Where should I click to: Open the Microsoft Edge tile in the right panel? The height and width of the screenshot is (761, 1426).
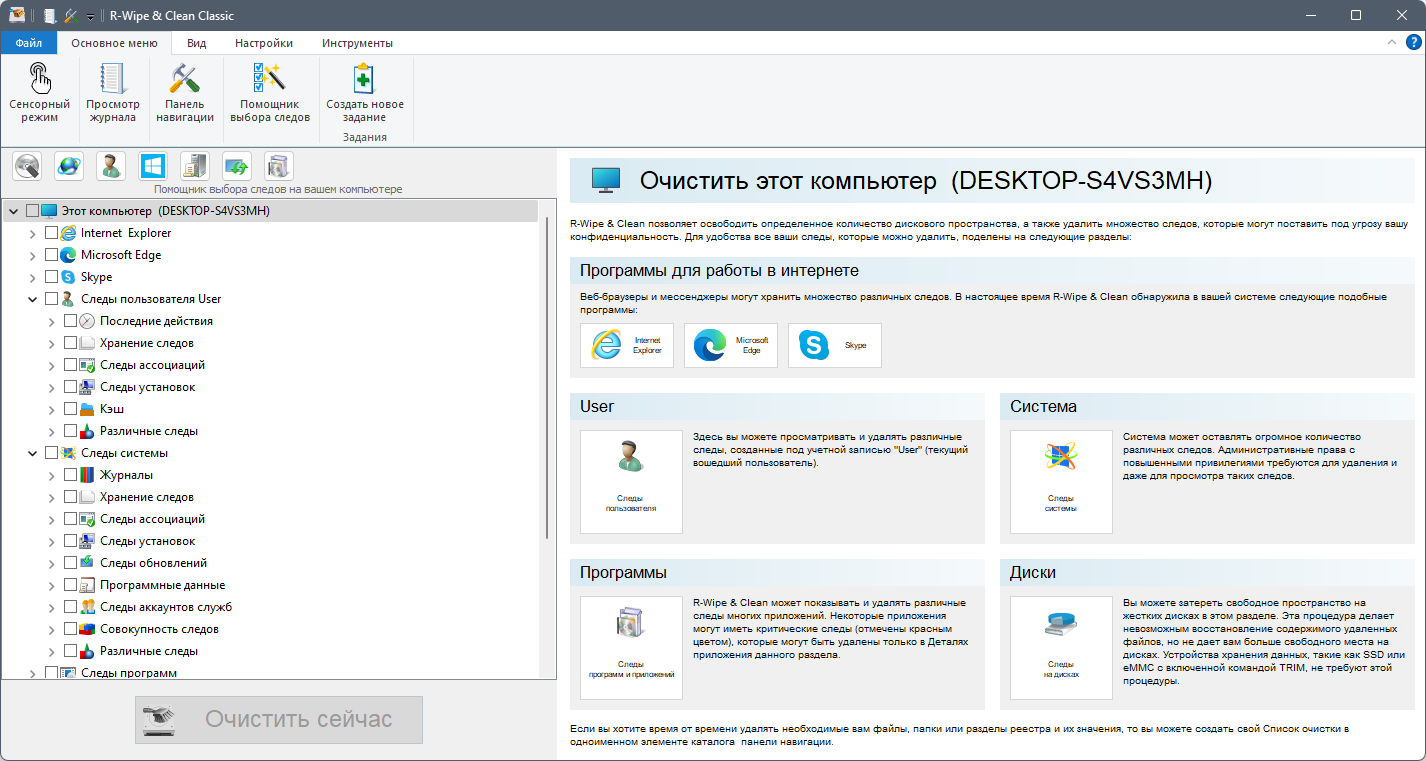pos(730,345)
